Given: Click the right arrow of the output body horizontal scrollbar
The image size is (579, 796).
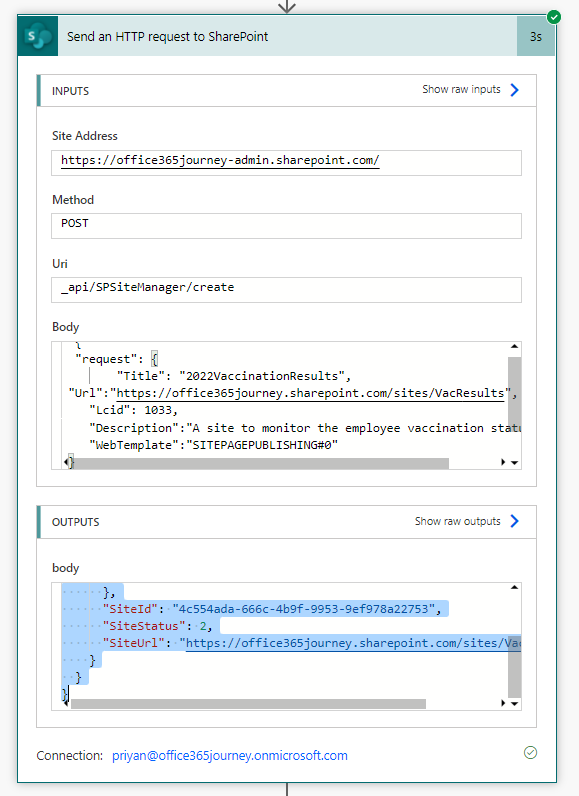Looking at the screenshot, I should [x=503, y=704].
